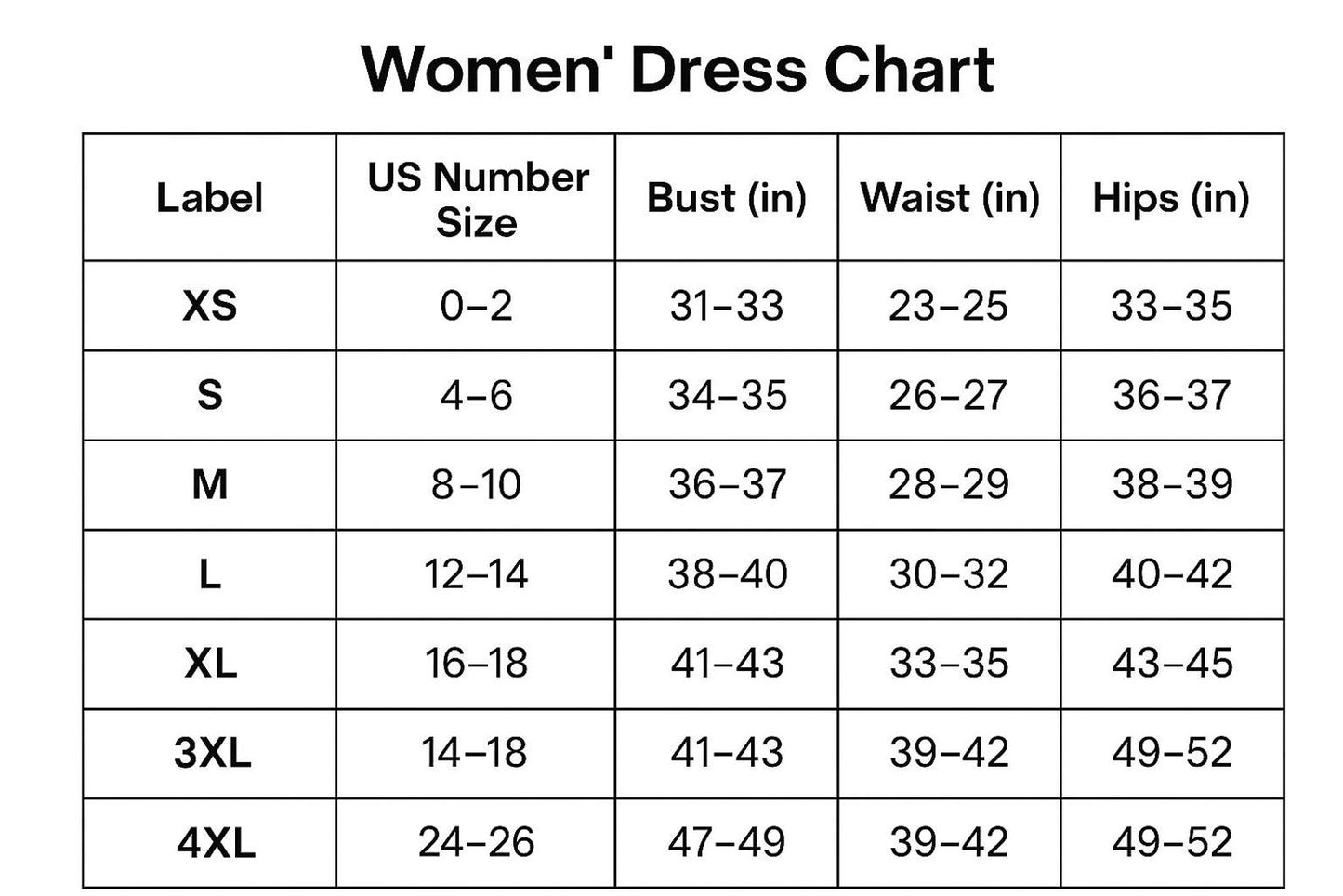Select the Hips (in) column header

pyautogui.click(x=1171, y=198)
